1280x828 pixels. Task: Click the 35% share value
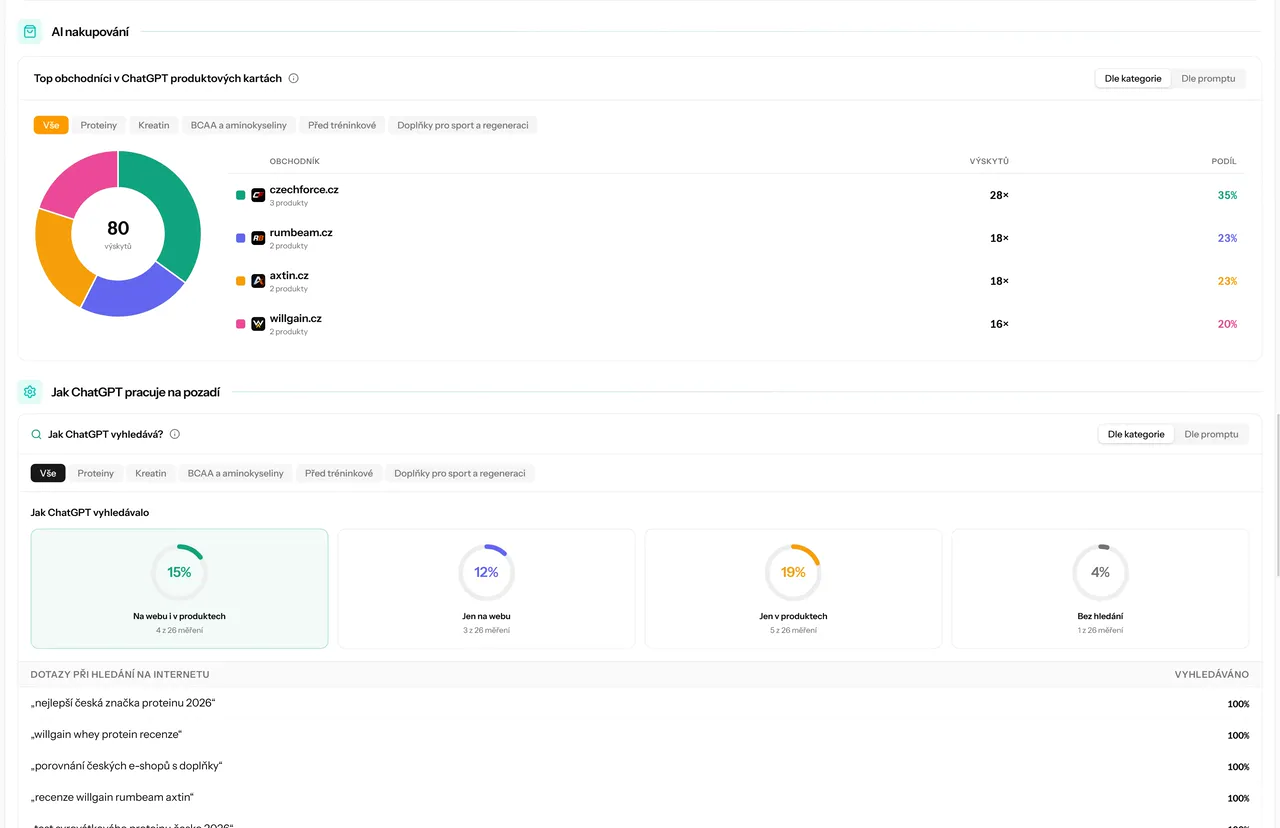pos(1227,195)
